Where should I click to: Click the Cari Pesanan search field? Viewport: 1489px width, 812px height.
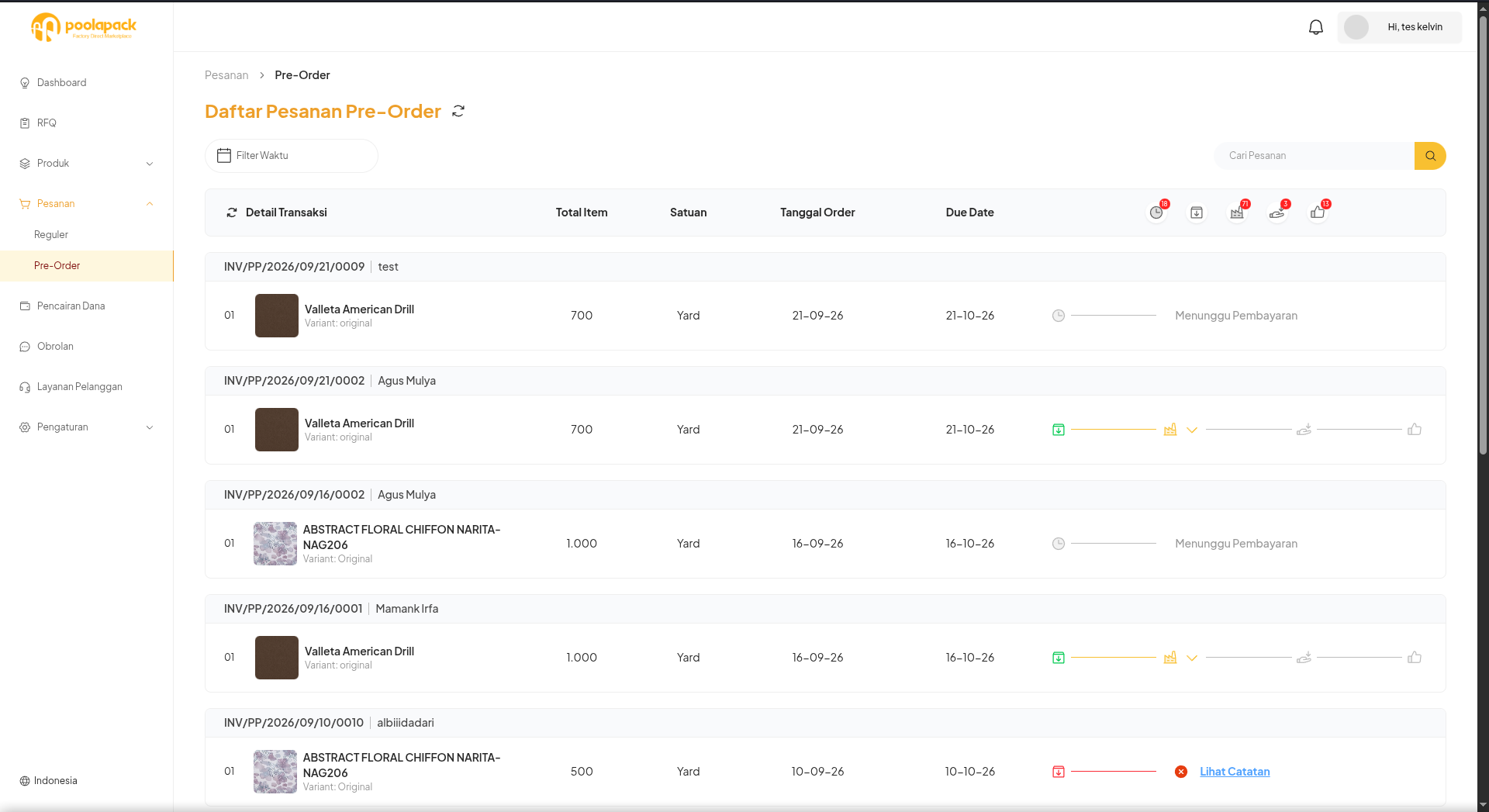[1315, 156]
